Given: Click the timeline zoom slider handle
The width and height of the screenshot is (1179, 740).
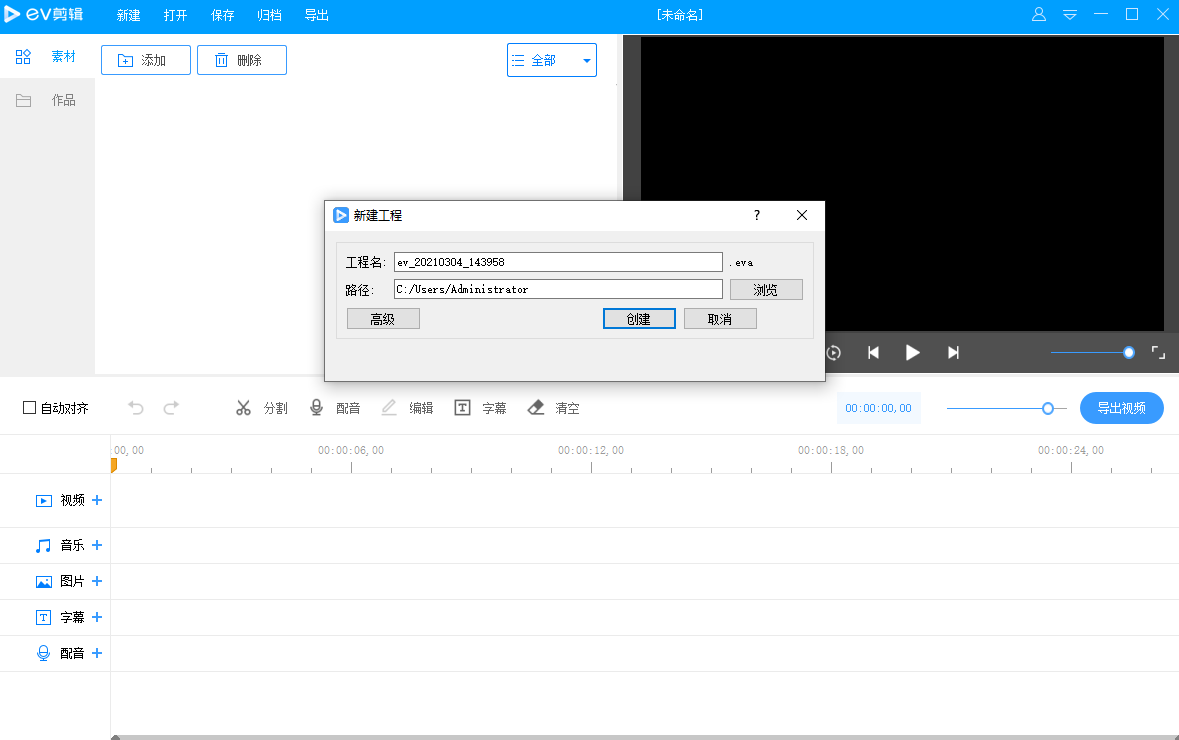Looking at the screenshot, I should tap(1047, 408).
